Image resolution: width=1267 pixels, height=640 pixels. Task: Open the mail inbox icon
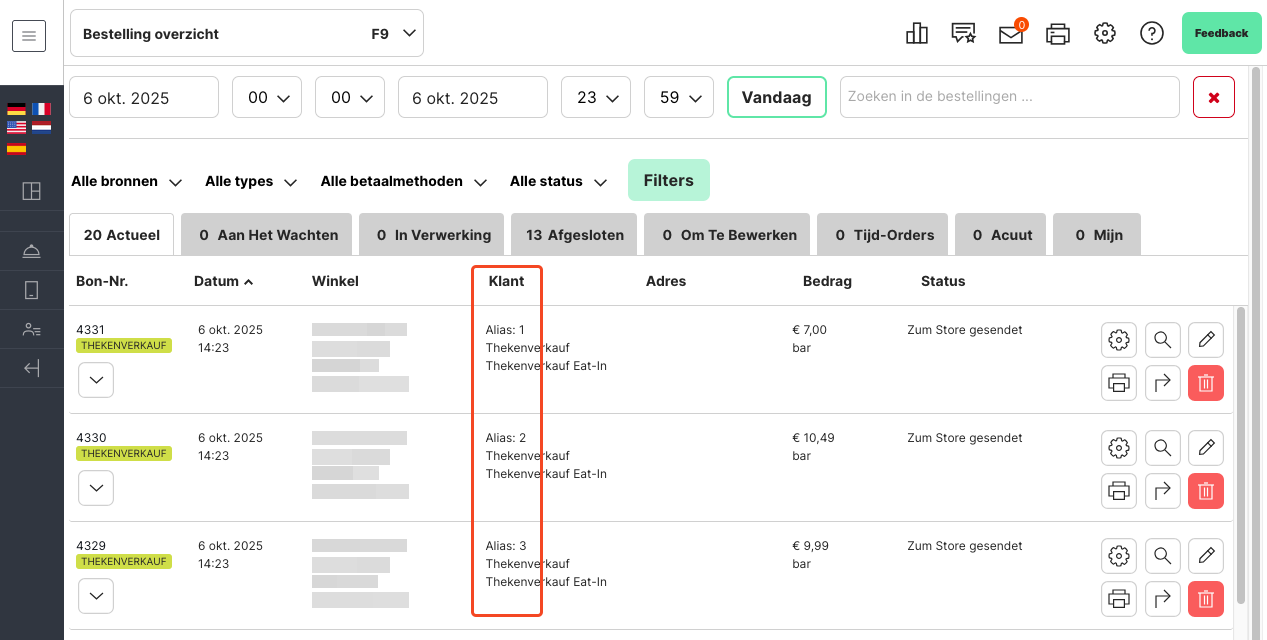click(1011, 34)
